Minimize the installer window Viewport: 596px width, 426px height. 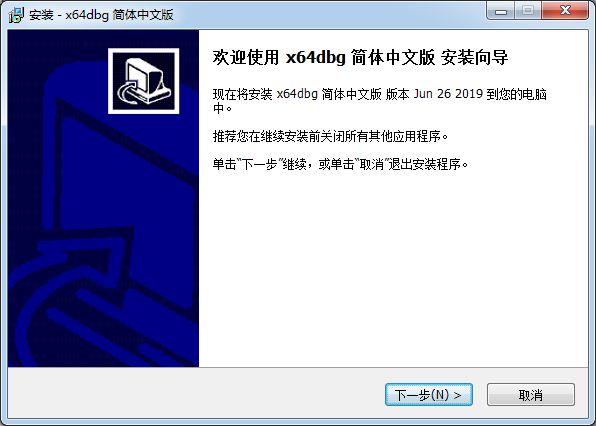click(501, 10)
